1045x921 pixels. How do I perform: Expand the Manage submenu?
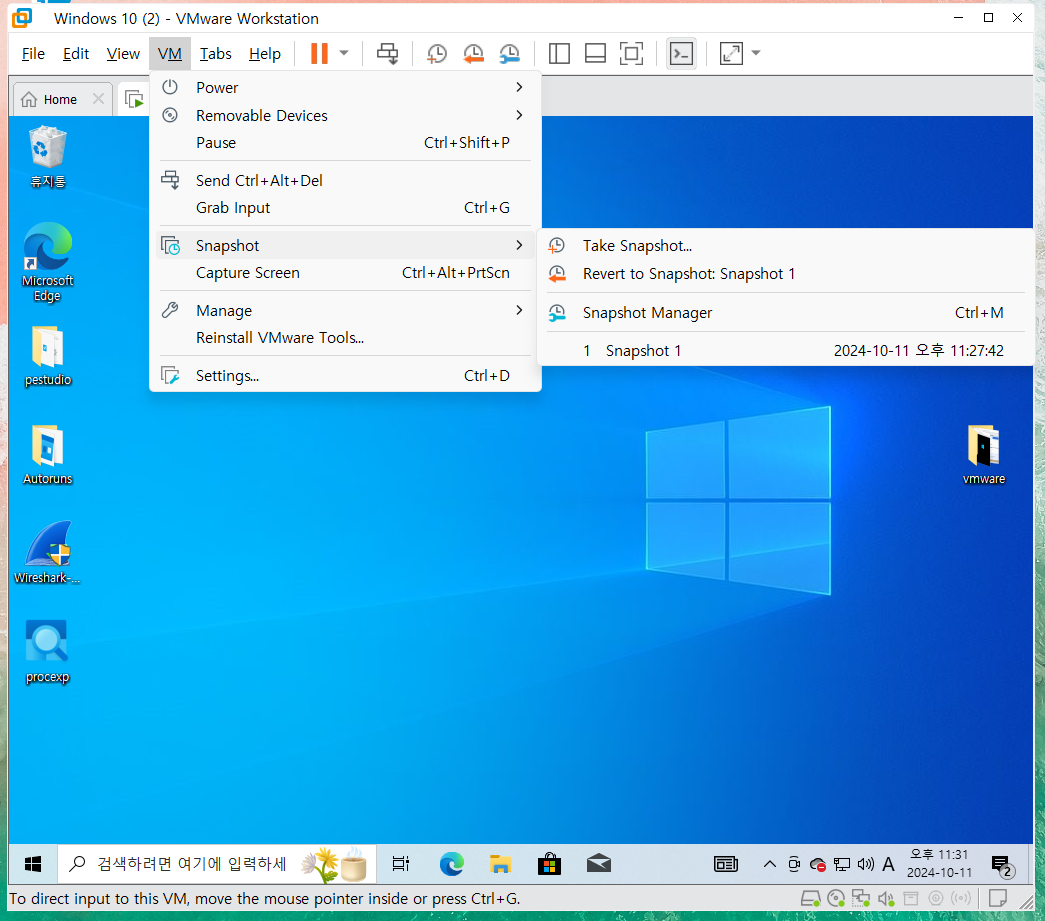tap(345, 311)
